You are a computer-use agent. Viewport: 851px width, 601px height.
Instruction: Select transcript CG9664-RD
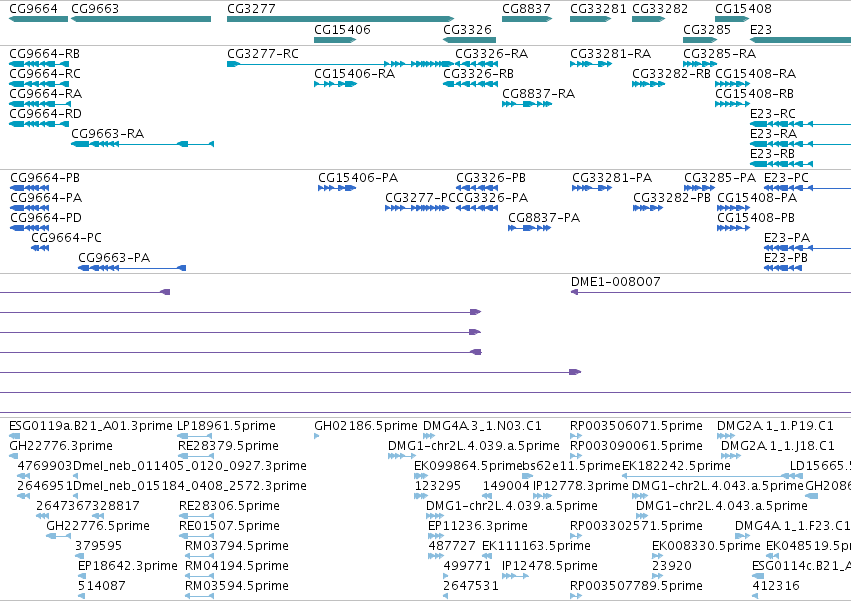45,114
